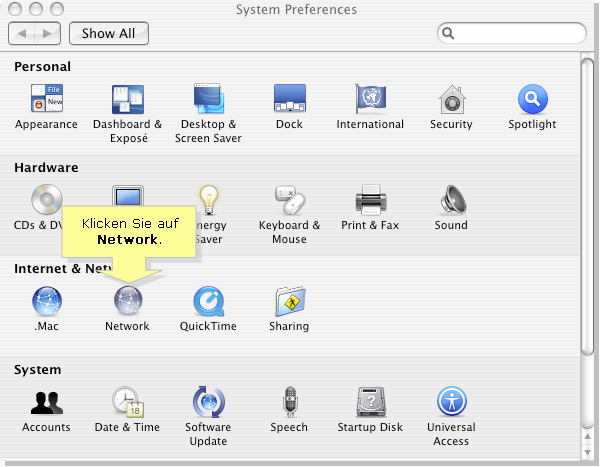
Task: Open Software Update preferences
Action: click(209, 402)
